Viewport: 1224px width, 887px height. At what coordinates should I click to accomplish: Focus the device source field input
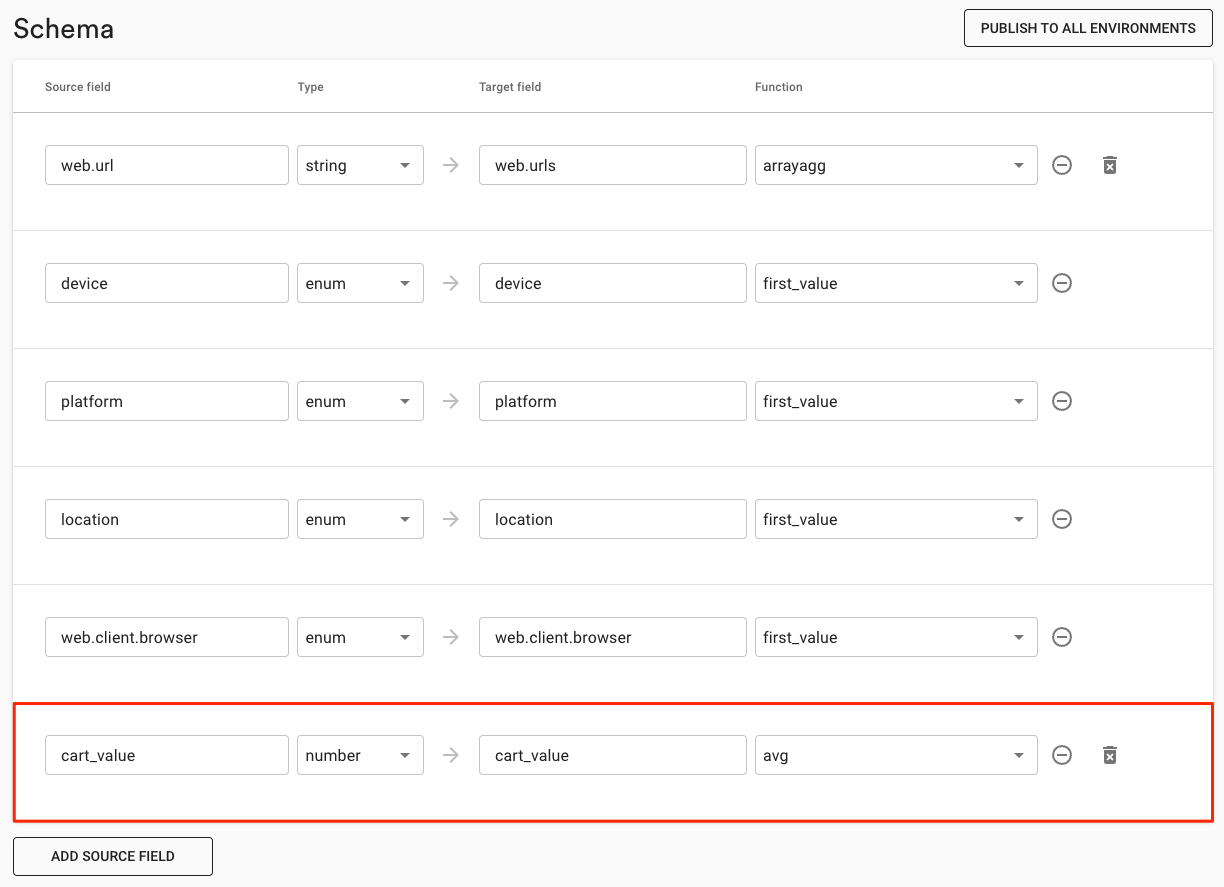pos(167,283)
